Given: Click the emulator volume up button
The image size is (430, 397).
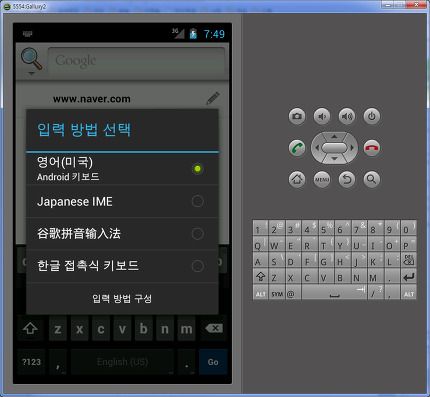Looking at the screenshot, I should (x=347, y=116).
